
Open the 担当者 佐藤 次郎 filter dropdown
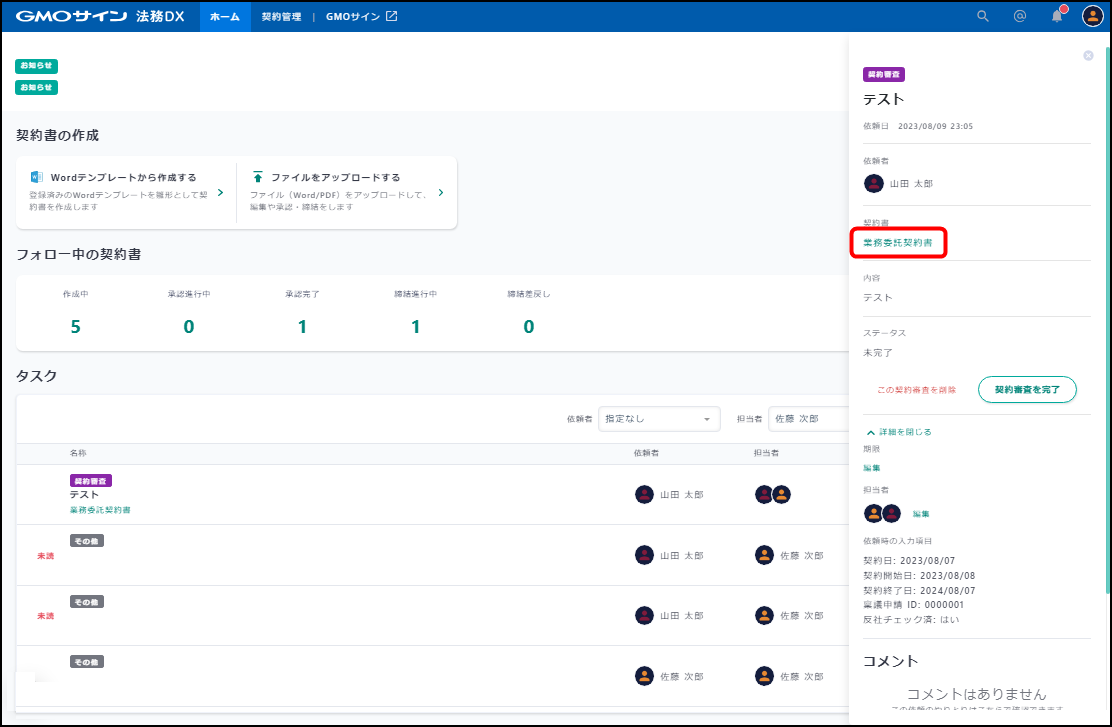point(808,419)
